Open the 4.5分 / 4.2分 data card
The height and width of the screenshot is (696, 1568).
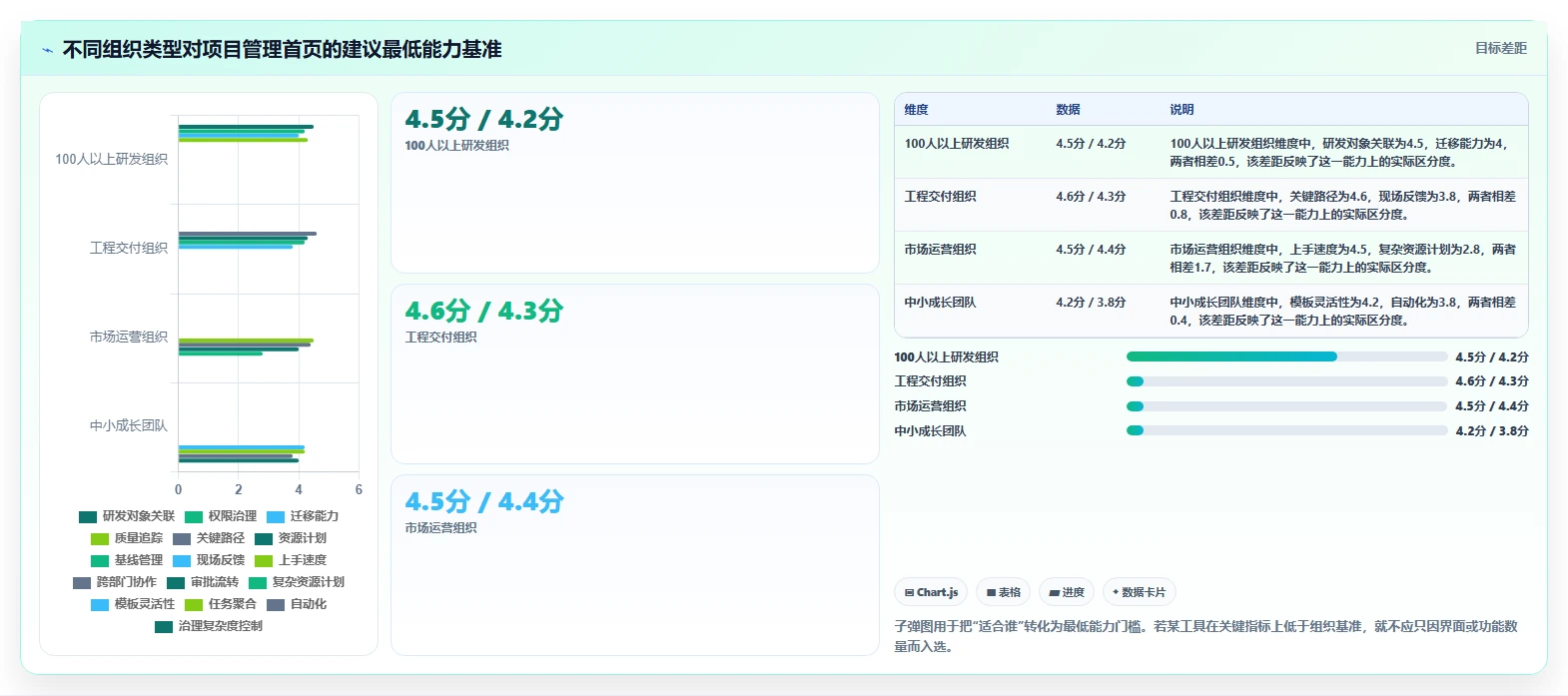pos(635,183)
